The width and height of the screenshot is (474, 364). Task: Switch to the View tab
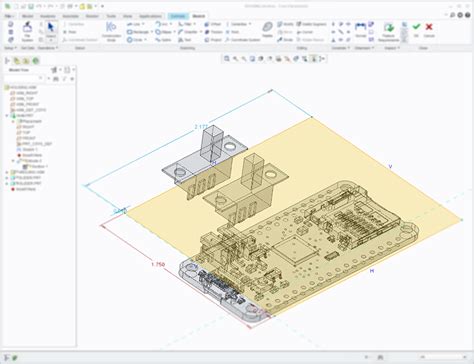pos(127,16)
